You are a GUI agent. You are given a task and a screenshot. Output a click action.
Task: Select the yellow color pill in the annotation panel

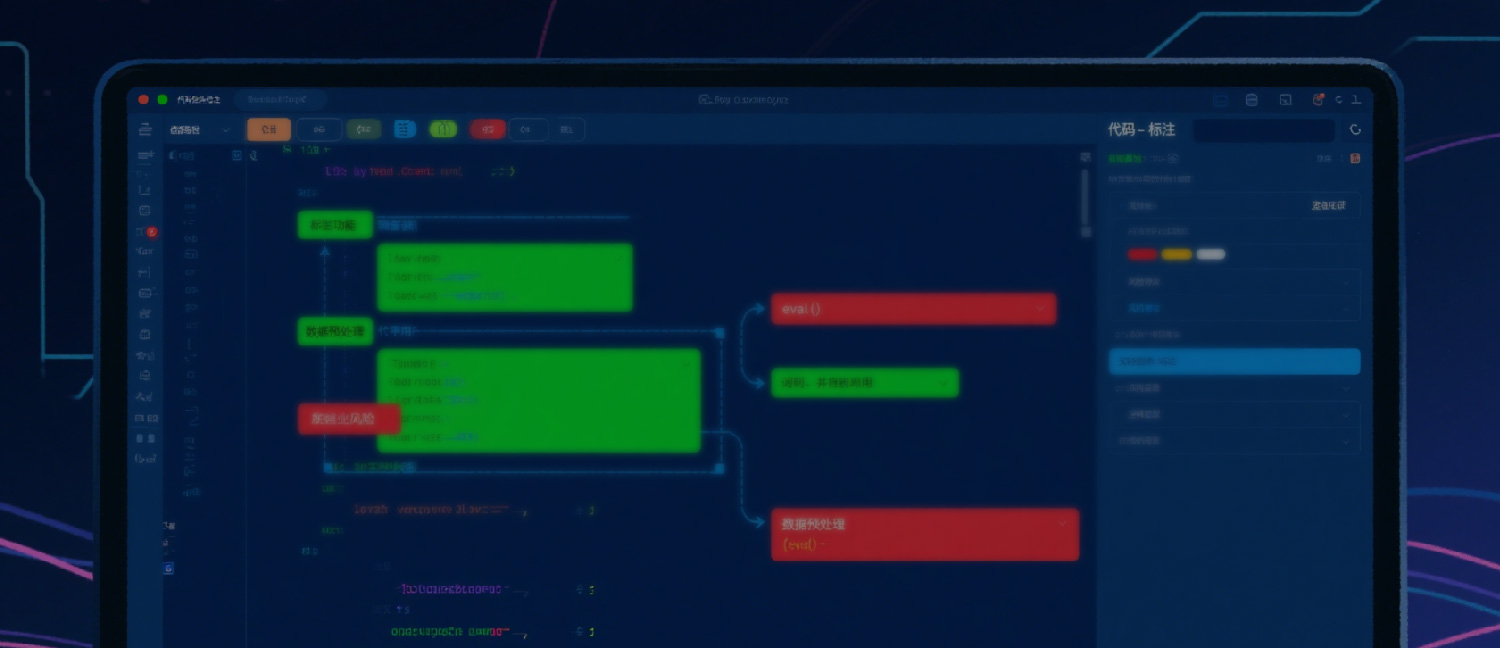pos(1176,254)
